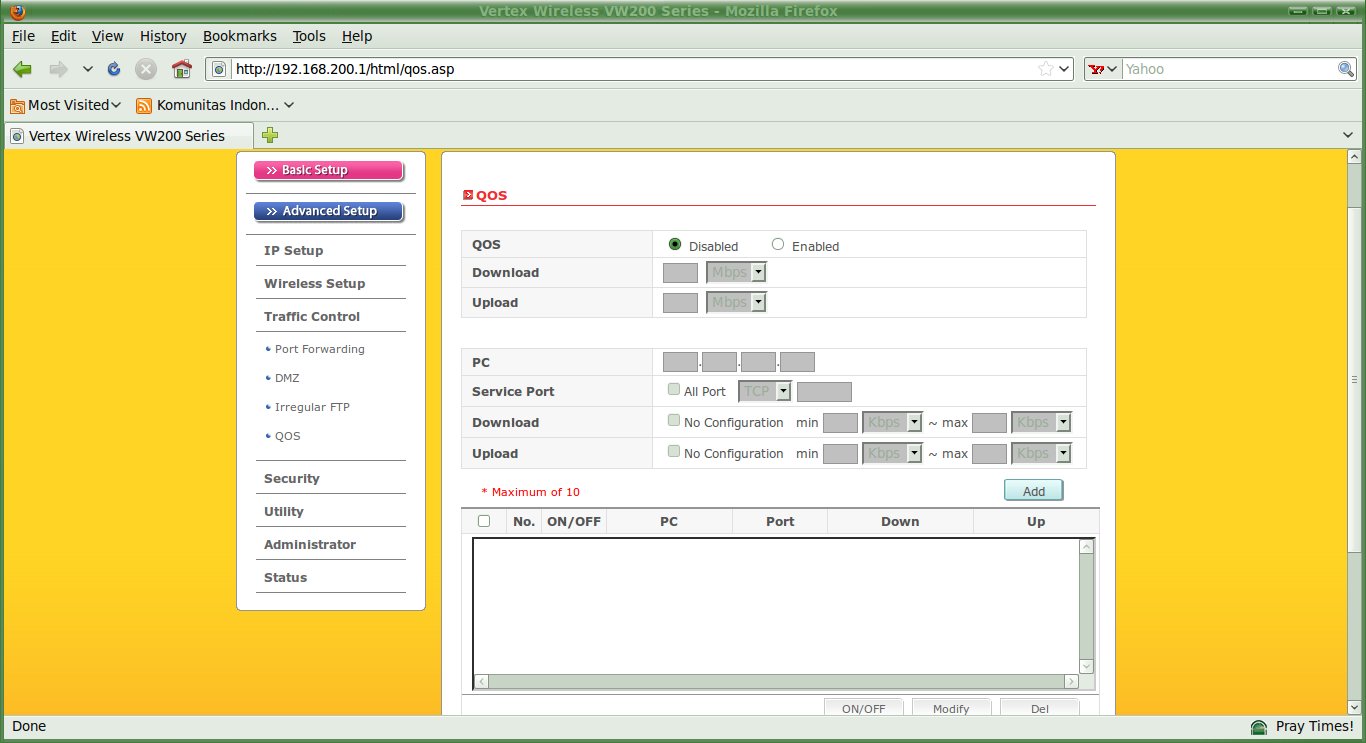This screenshot has height=743, width=1366.
Task: Click the reload page icon
Action: click(114, 69)
